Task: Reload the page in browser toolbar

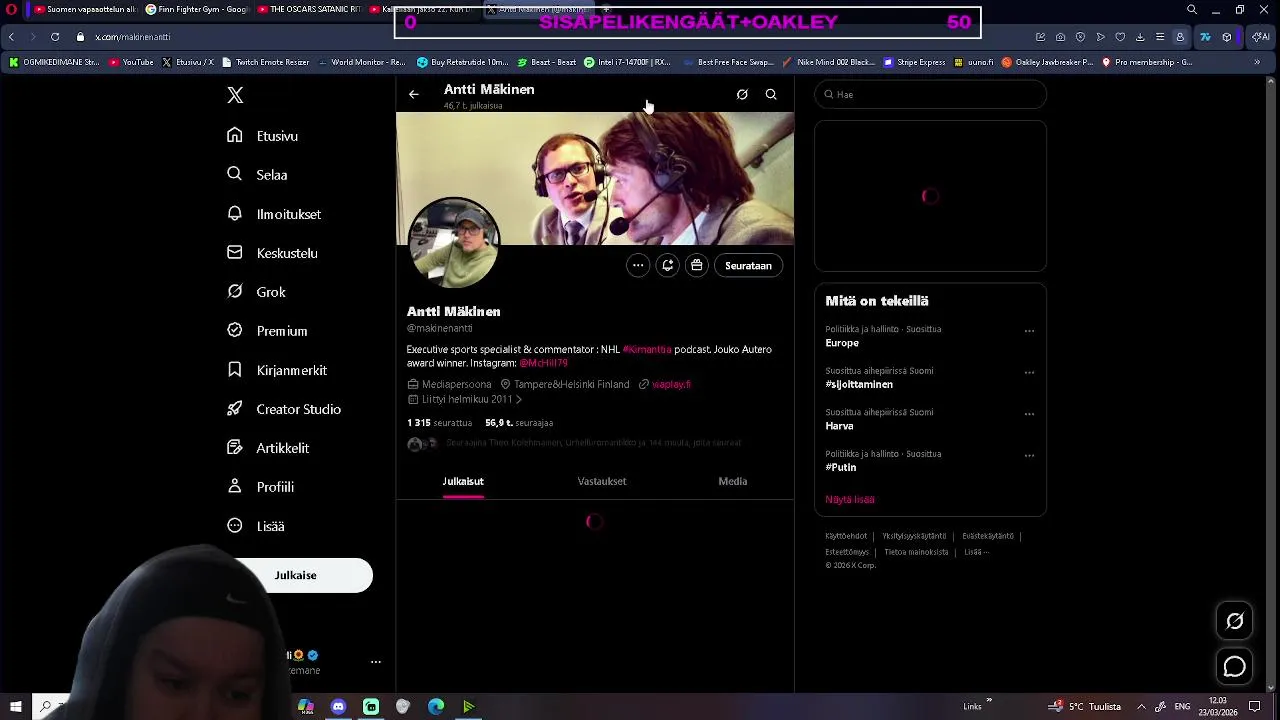Action: point(55,37)
